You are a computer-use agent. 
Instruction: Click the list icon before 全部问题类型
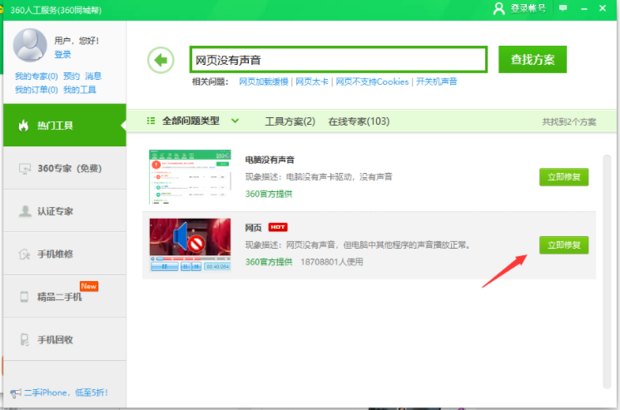[151, 121]
